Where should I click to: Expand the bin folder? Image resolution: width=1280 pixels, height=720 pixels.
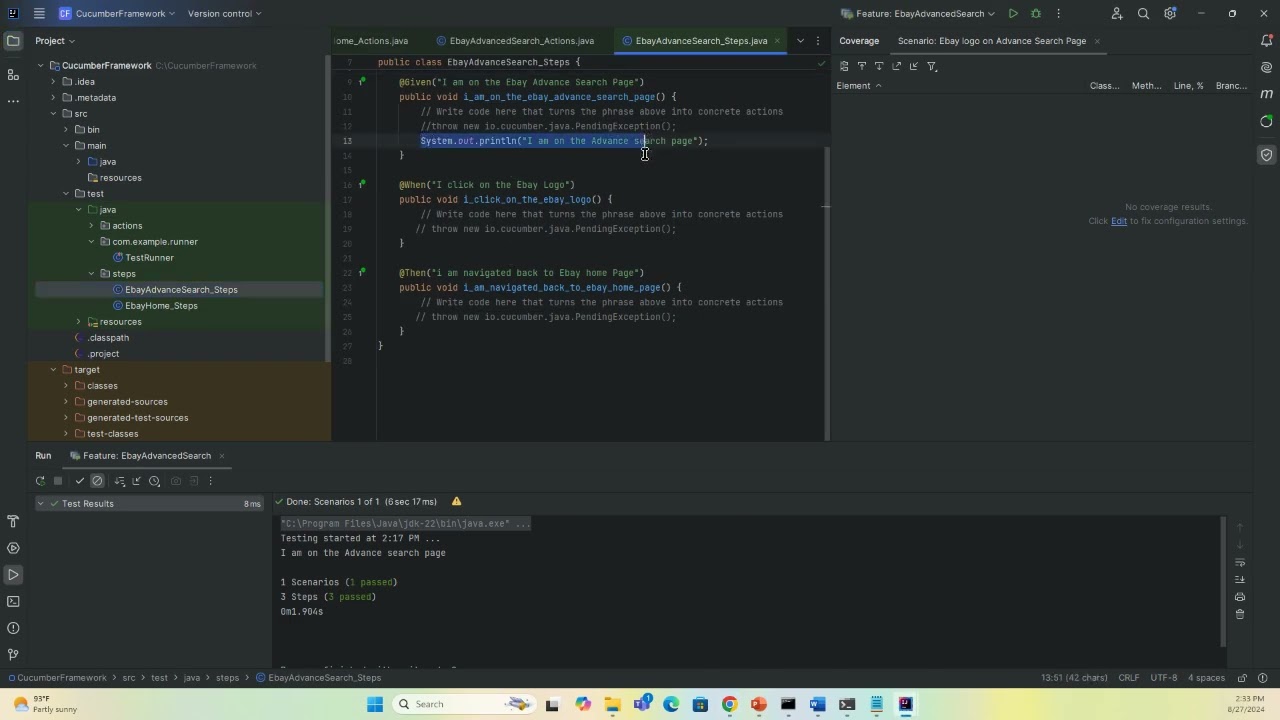[x=66, y=130]
